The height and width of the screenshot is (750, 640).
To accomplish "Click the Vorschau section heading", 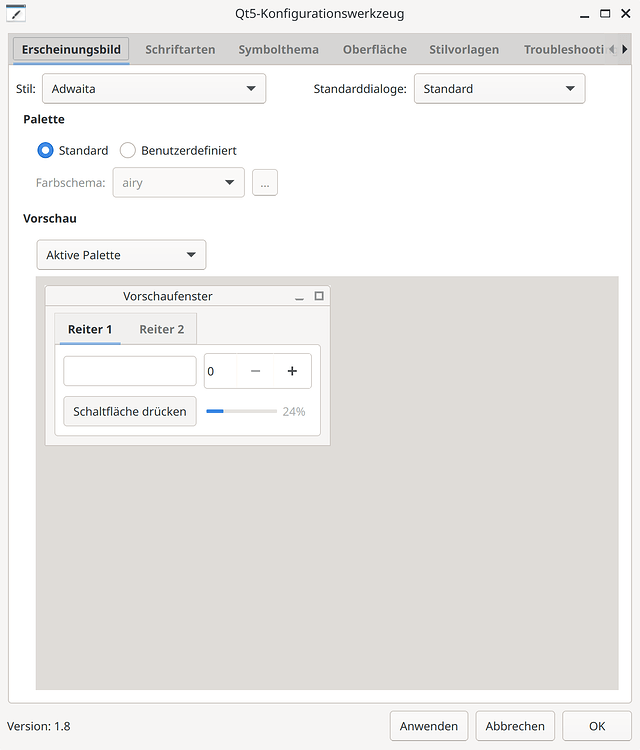I will 50,219.
